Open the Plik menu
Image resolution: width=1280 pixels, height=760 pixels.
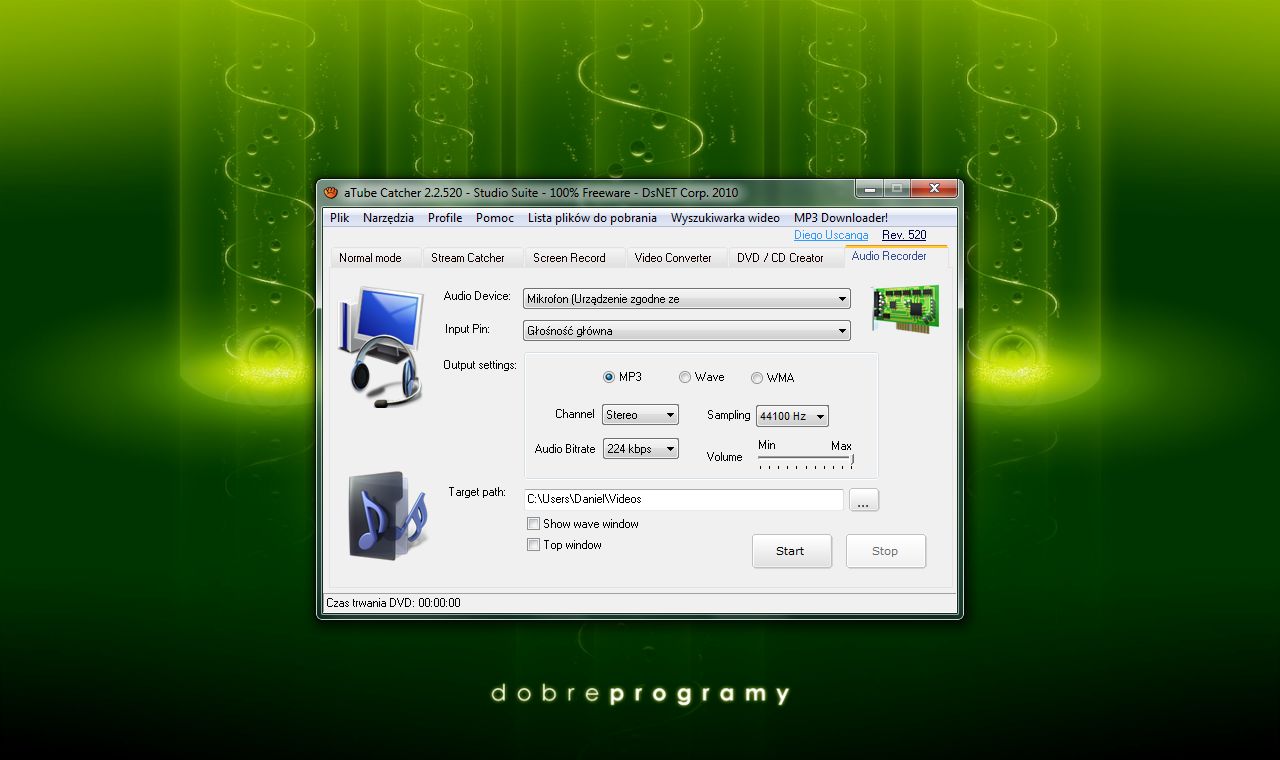pyautogui.click(x=340, y=218)
